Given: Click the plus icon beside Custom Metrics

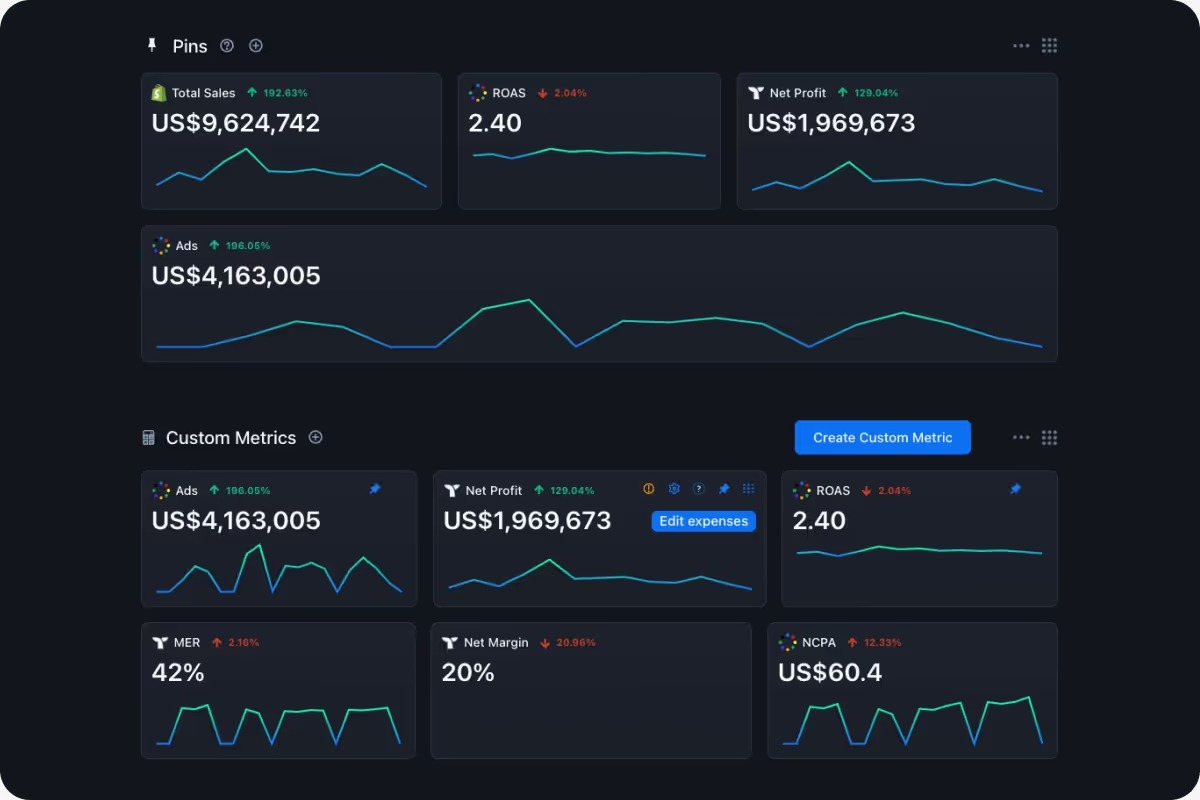Looking at the screenshot, I should (316, 437).
